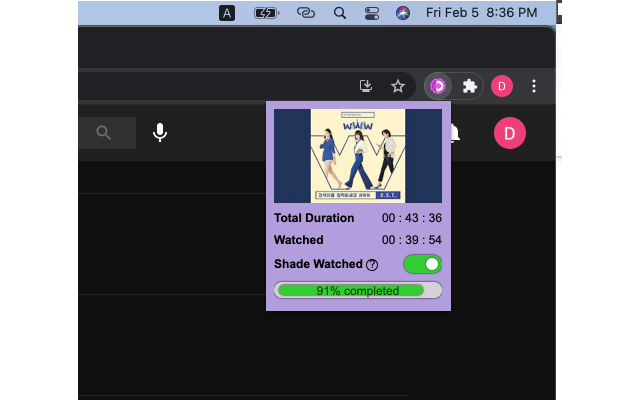Open the linked chain menu bar icon
This screenshot has height=400, width=640.
pos(306,13)
